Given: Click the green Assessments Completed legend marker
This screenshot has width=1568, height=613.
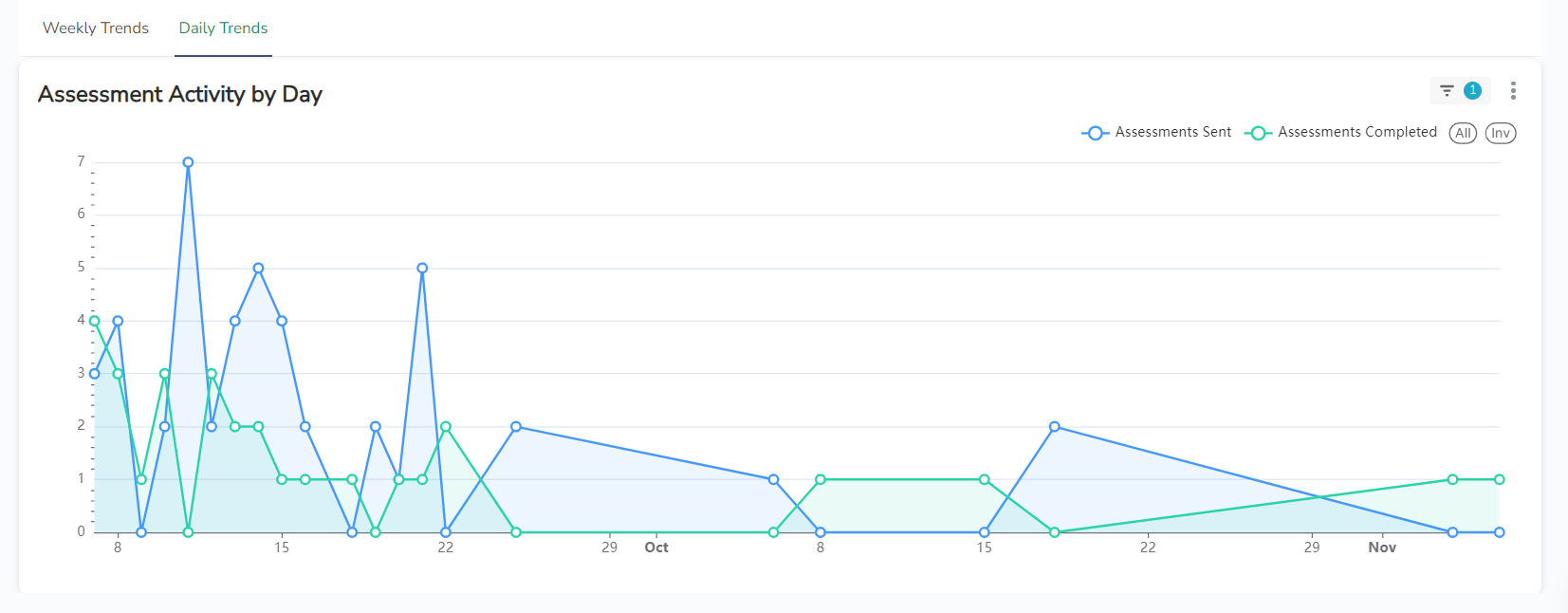Looking at the screenshot, I should tap(1258, 133).
